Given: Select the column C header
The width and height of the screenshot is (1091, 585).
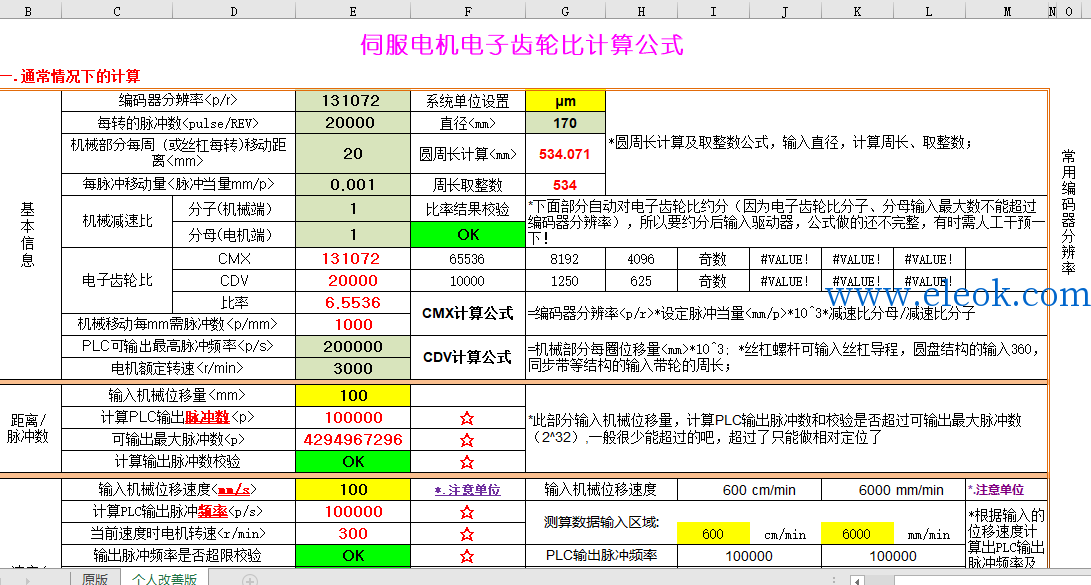Looking at the screenshot, I should (117, 11).
